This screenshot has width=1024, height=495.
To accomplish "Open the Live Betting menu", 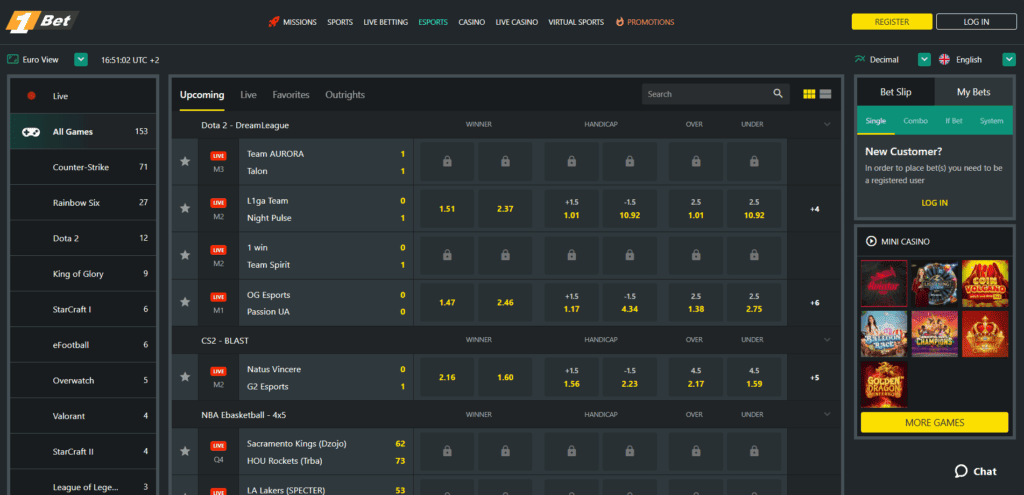I will tap(386, 22).
